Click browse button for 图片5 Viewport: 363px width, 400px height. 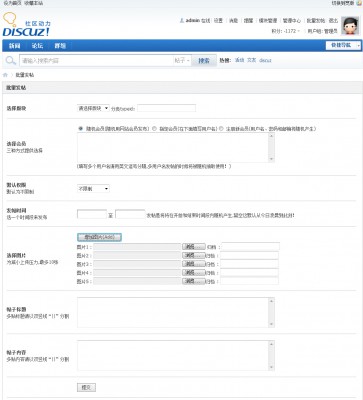tap(194, 281)
